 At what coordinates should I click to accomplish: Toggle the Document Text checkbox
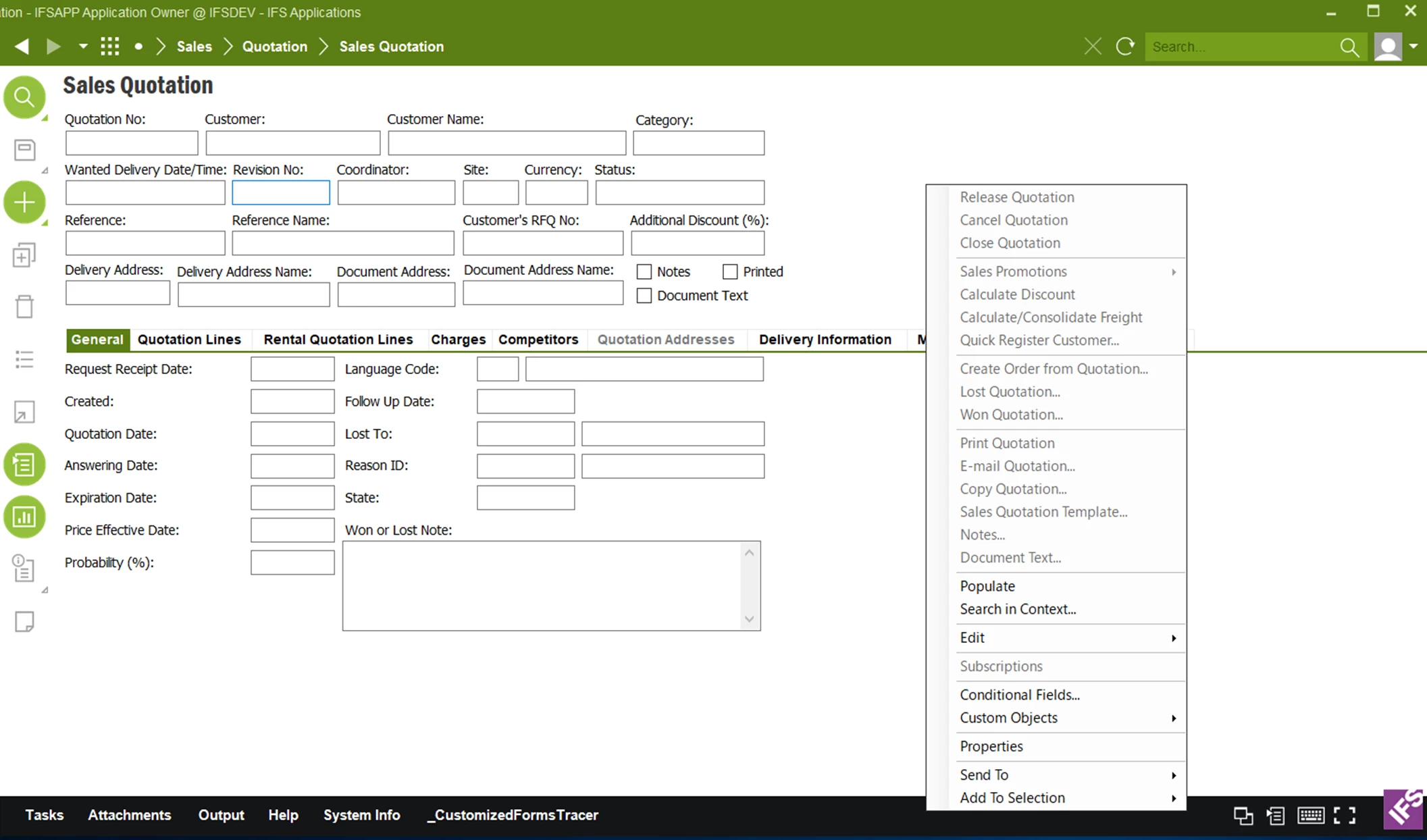pos(644,295)
